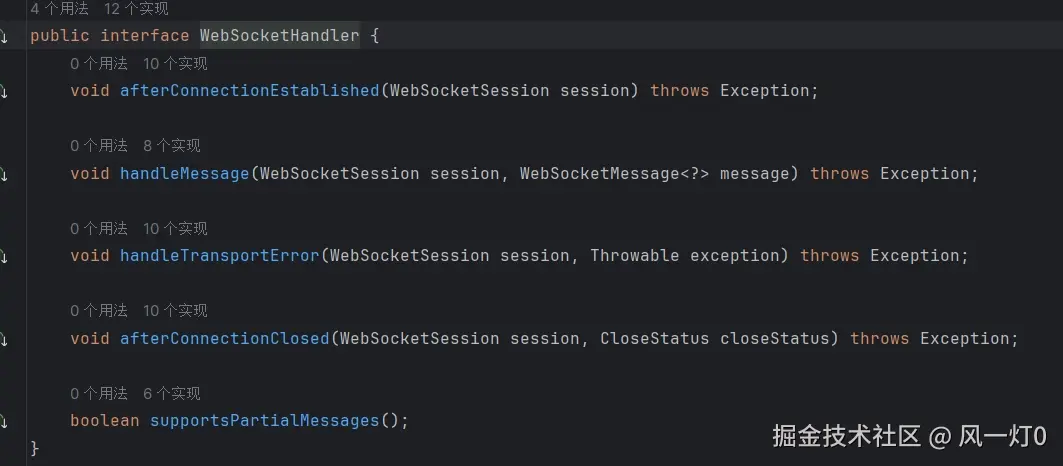Click gutter icon next to afterConnectionClosed method

3,338
